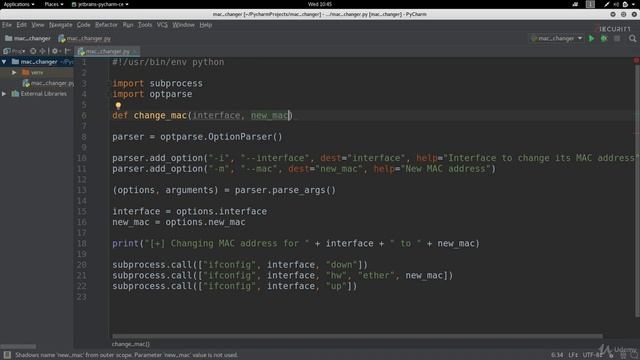Click the error indicator at editor top-right

(636, 60)
